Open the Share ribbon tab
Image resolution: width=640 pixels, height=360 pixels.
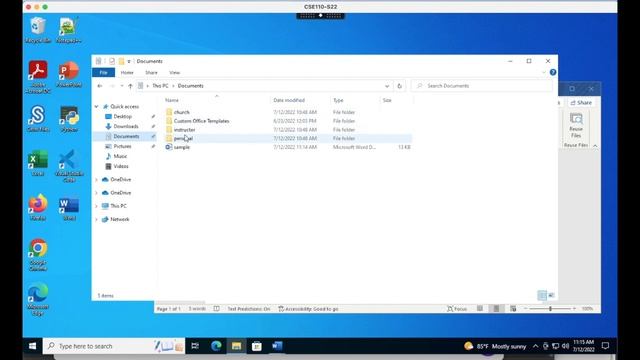[151, 73]
